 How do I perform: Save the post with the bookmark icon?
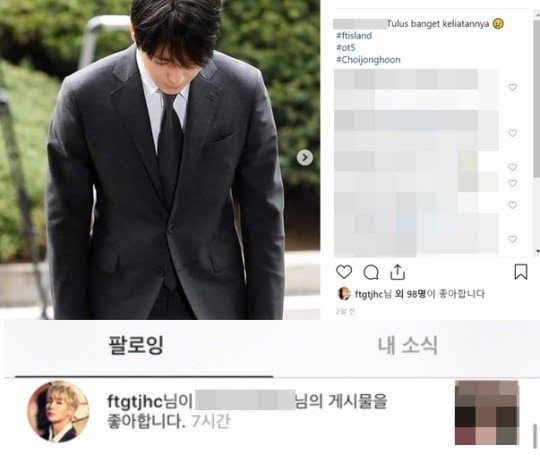[x=521, y=272]
